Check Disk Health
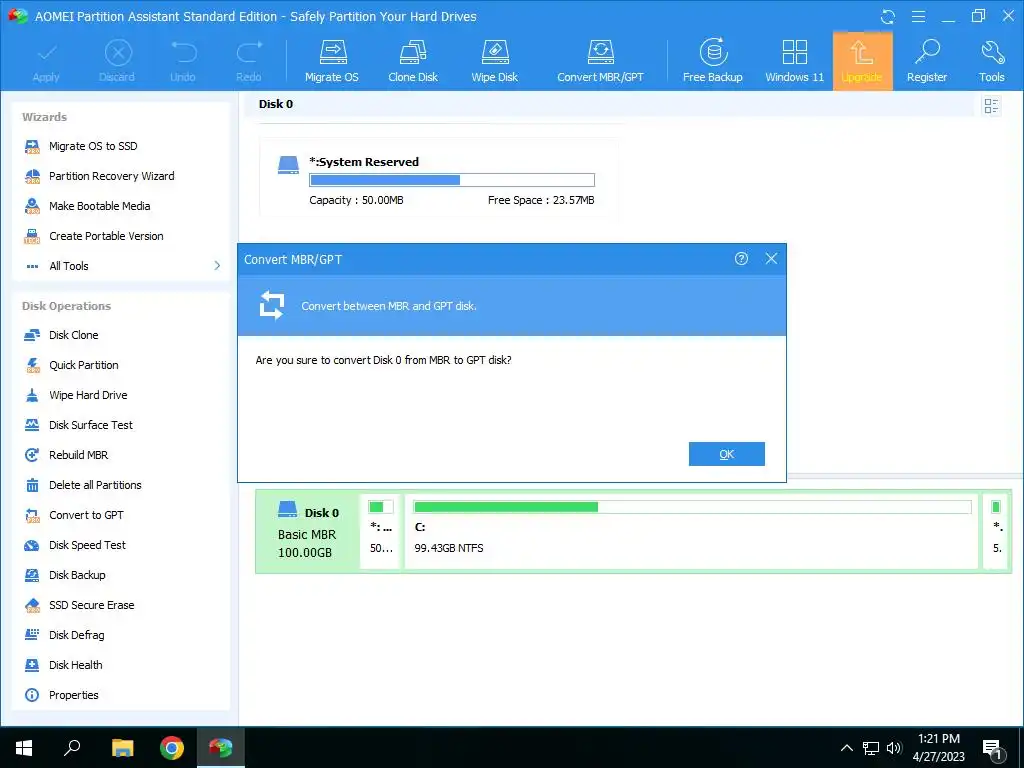 point(76,665)
